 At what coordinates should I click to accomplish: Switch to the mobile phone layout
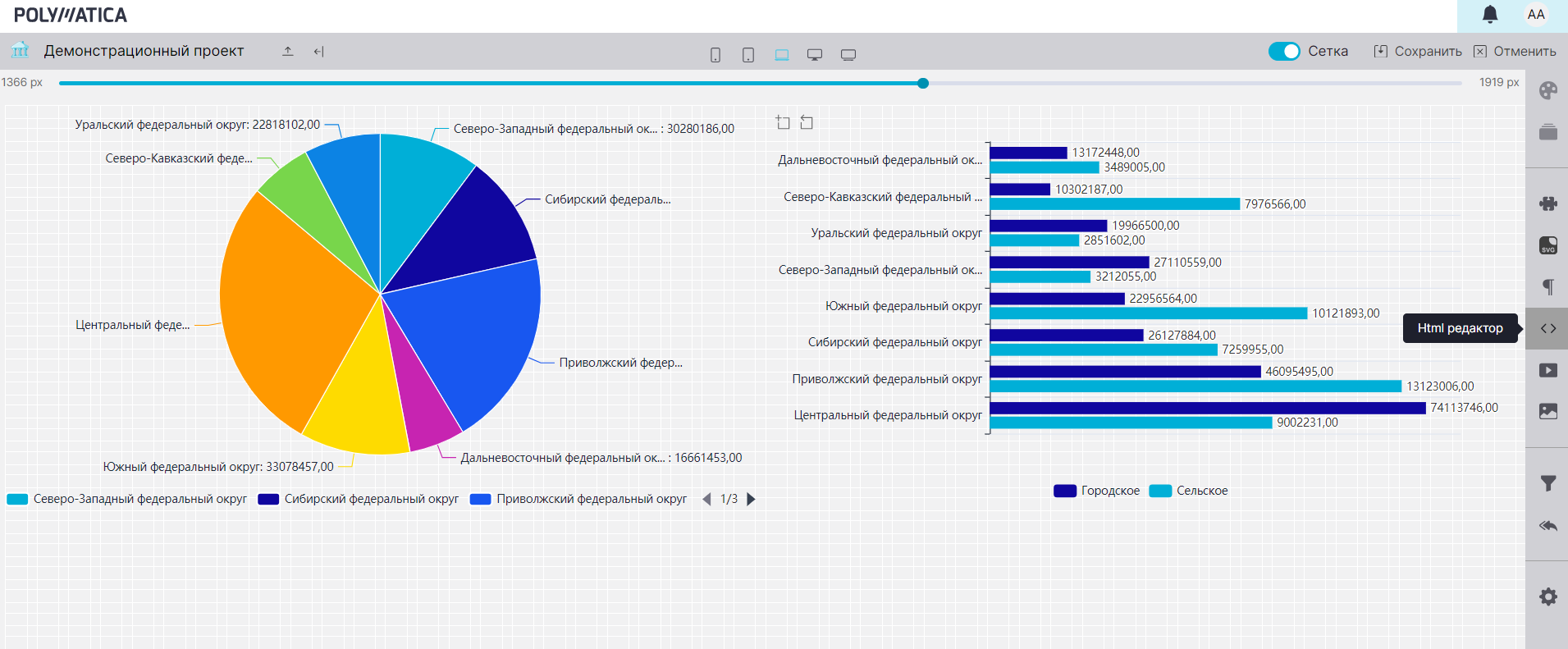click(715, 55)
